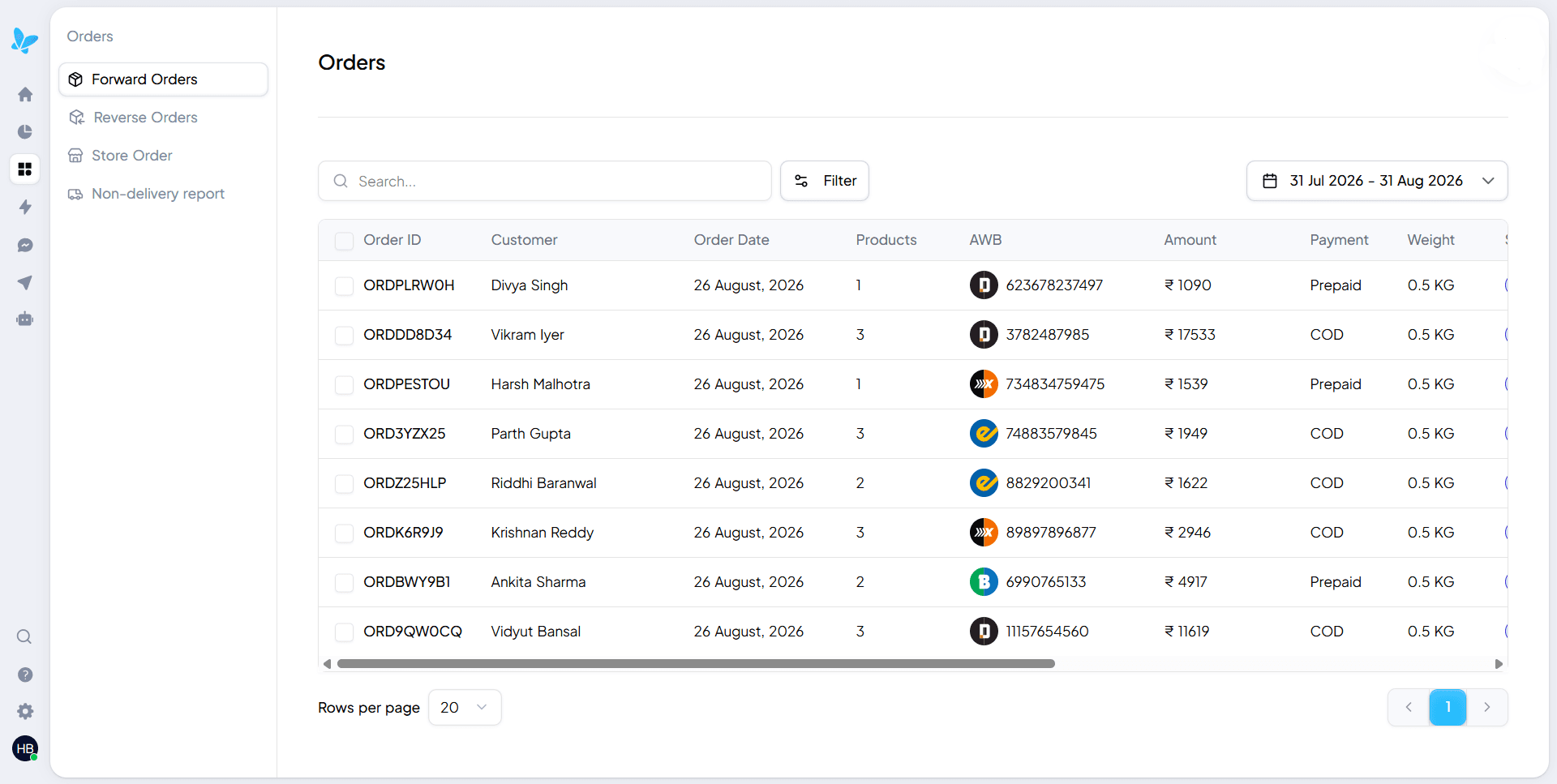Click the AWB column header
The height and width of the screenshot is (784, 1557).
pyautogui.click(x=985, y=240)
